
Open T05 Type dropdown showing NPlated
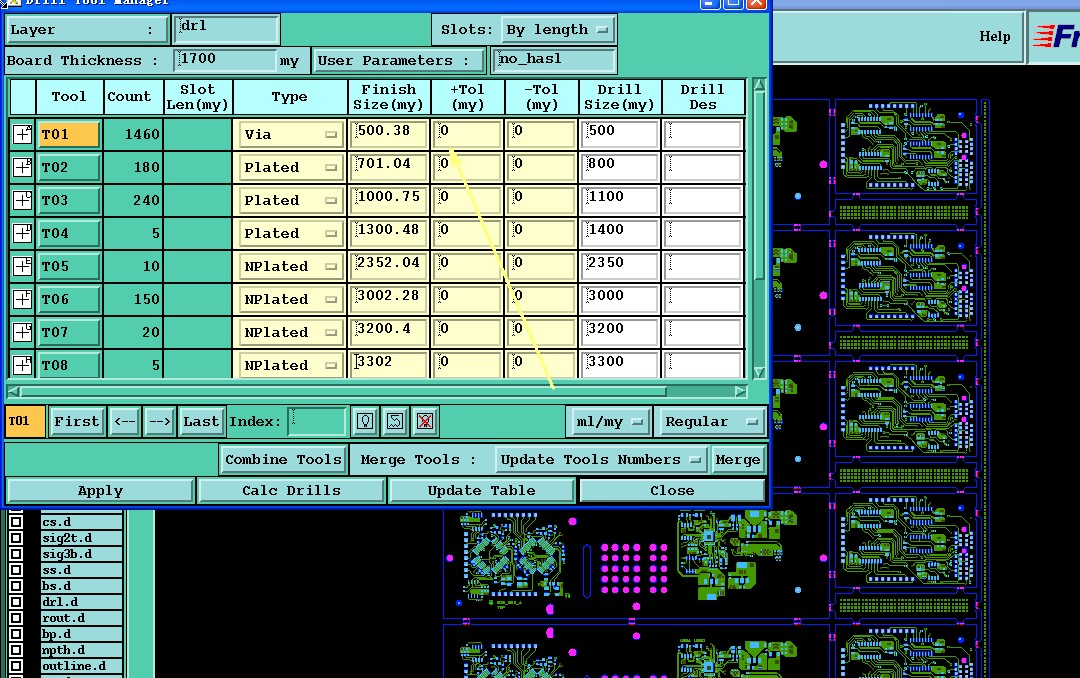(x=289, y=267)
